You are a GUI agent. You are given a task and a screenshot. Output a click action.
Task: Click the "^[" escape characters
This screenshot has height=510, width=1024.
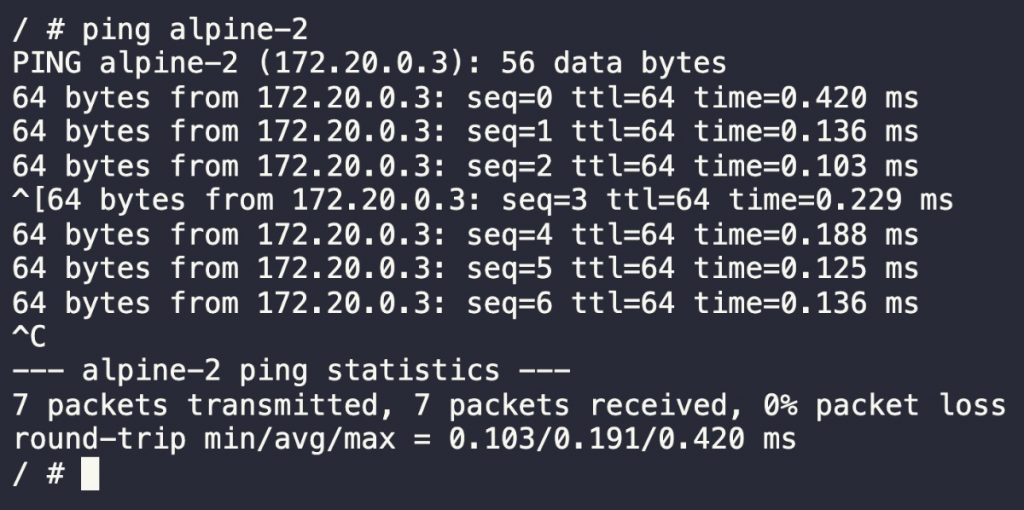click(x=29, y=200)
